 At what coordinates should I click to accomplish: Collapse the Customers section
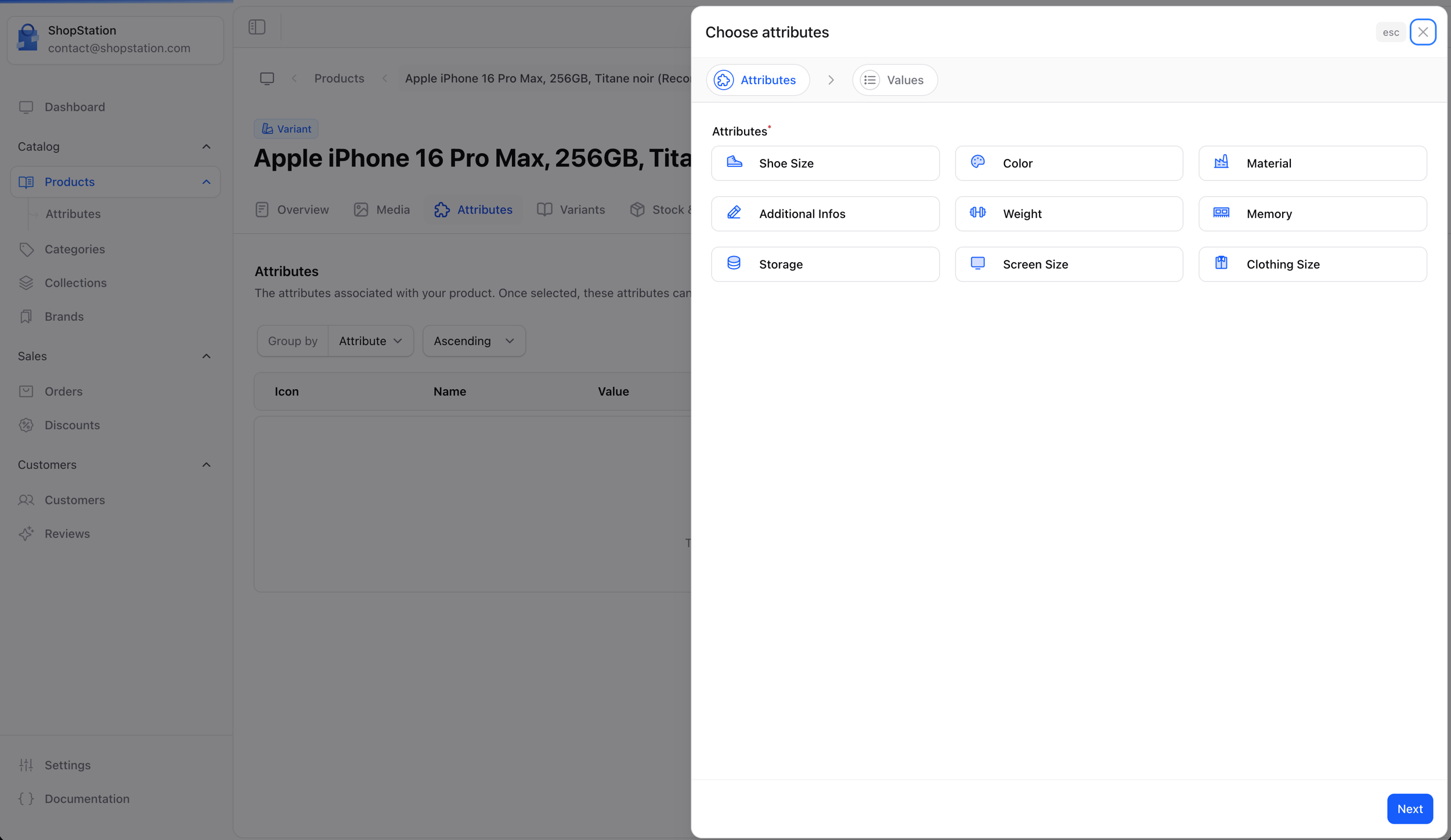115,465
